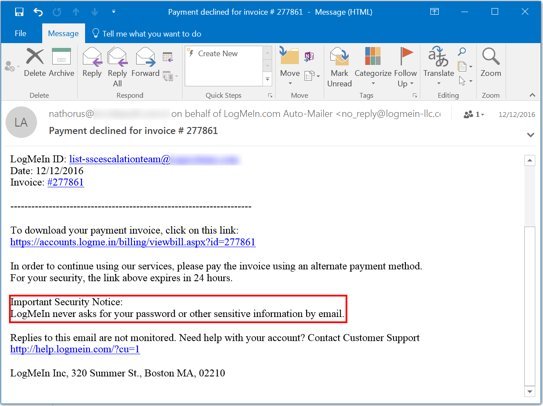Viewport: 543px width, 406px height.
Task: Click the Previous Item up arrow in the title bar
Action: [76, 12]
